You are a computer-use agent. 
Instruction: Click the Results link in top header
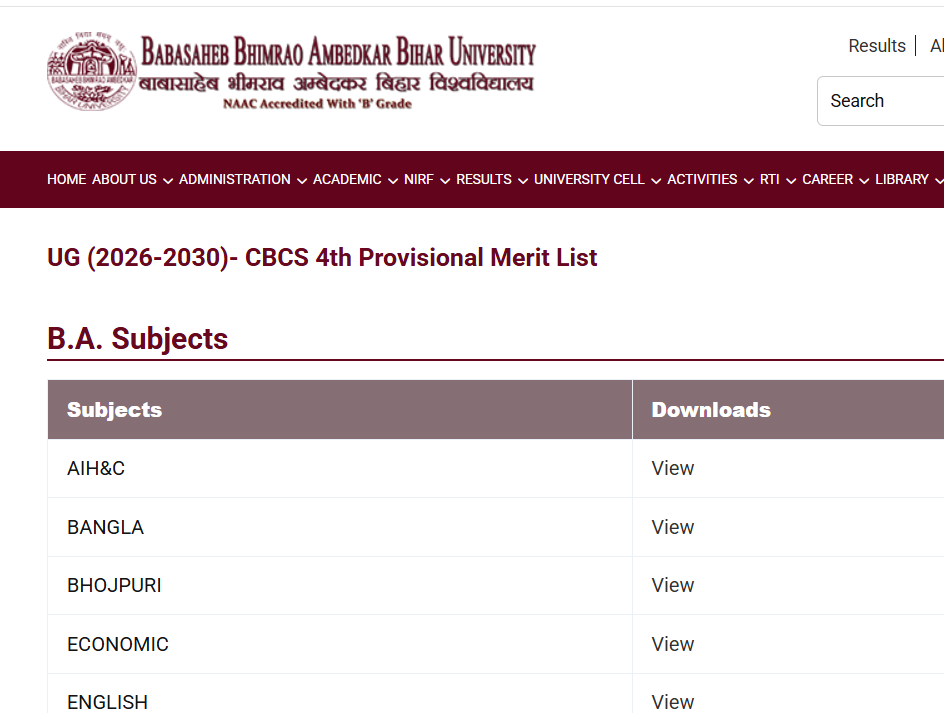pyautogui.click(x=877, y=46)
